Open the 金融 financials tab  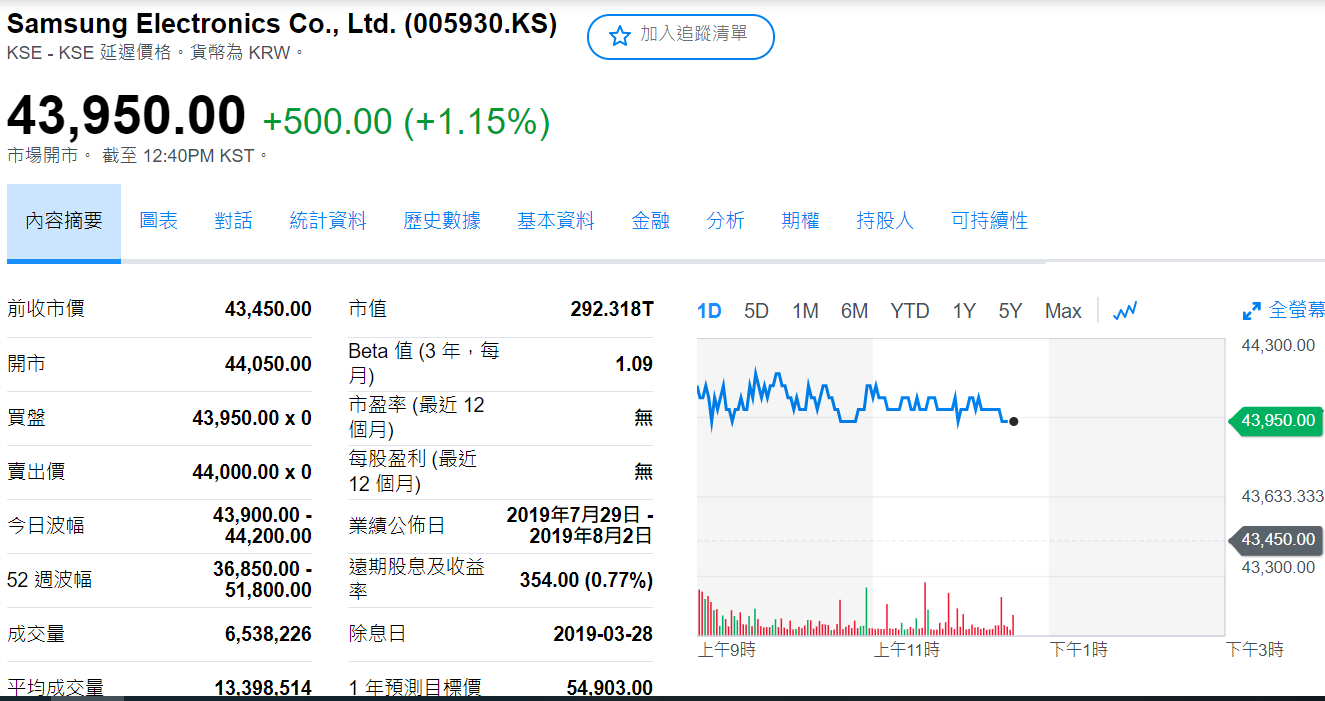(650, 221)
